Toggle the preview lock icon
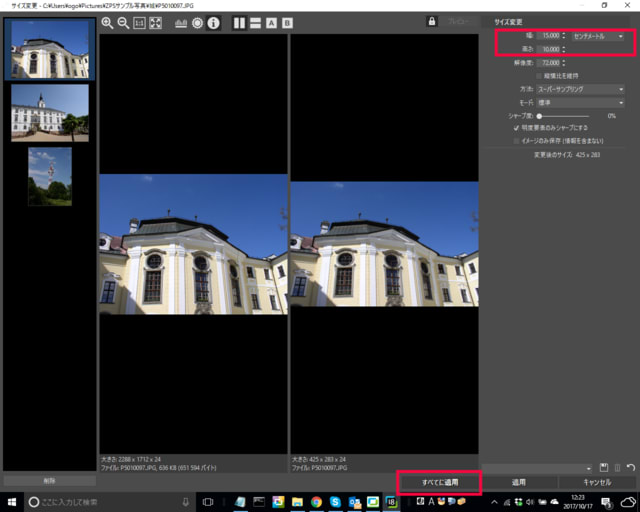Viewport: 640px width, 512px height. tap(431, 21)
